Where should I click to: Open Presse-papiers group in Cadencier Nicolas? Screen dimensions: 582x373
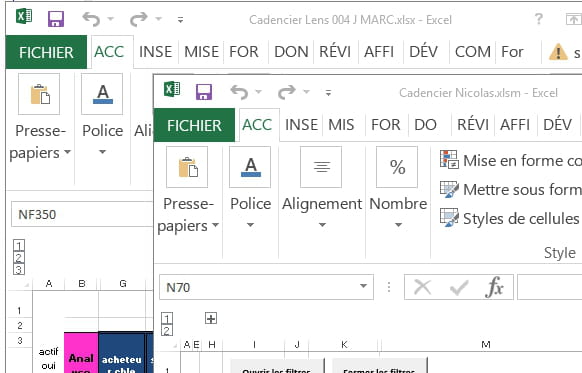point(188,191)
